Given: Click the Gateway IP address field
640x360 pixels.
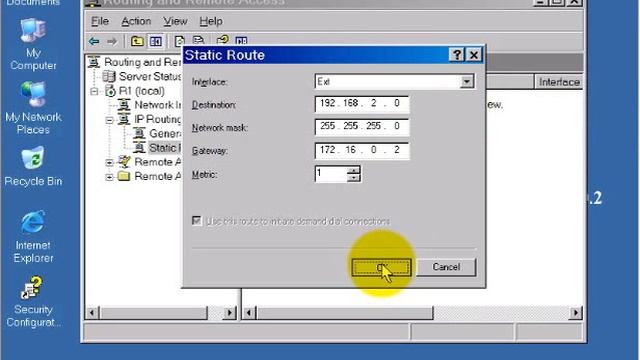Looking at the screenshot, I should point(362,150).
